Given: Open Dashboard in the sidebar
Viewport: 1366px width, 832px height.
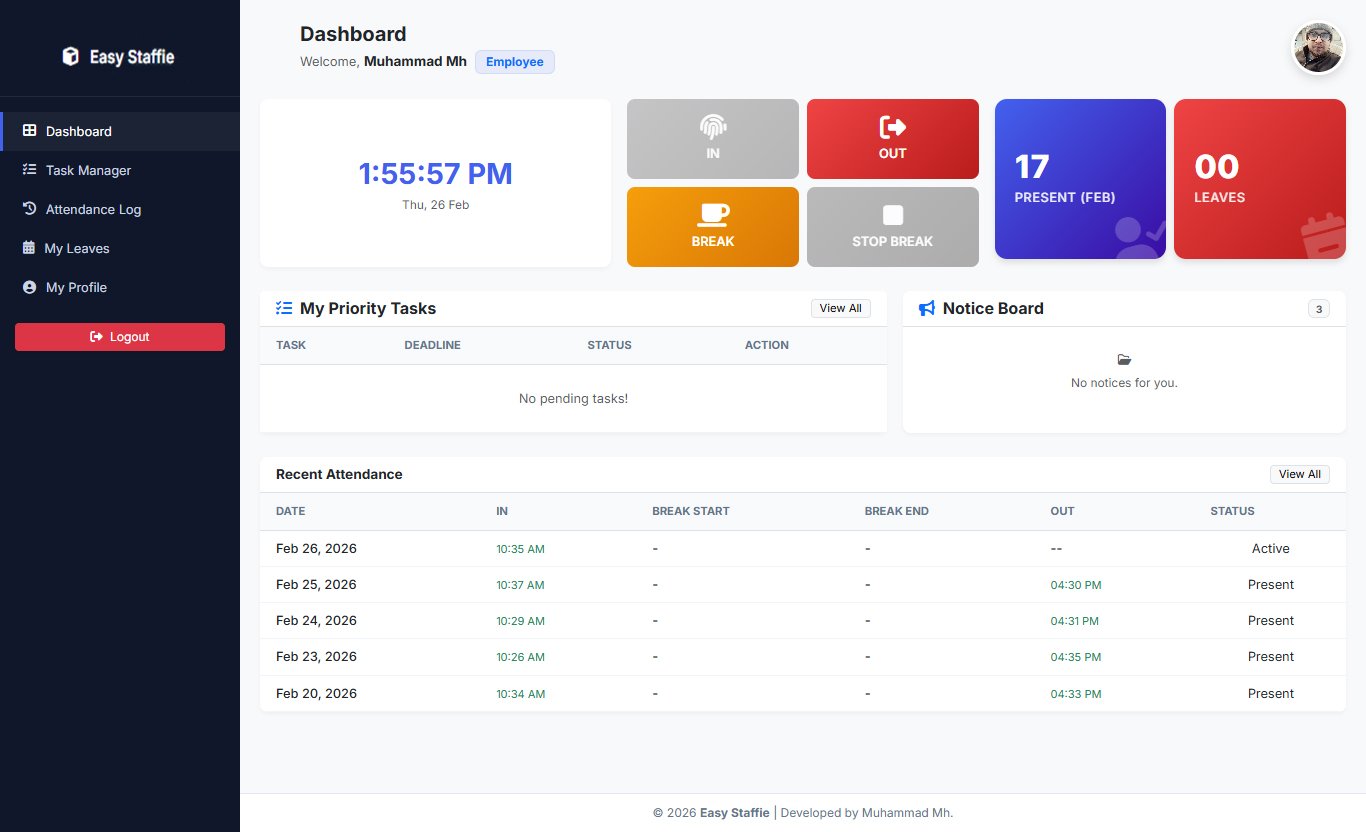Looking at the screenshot, I should (x=78, y=131).
